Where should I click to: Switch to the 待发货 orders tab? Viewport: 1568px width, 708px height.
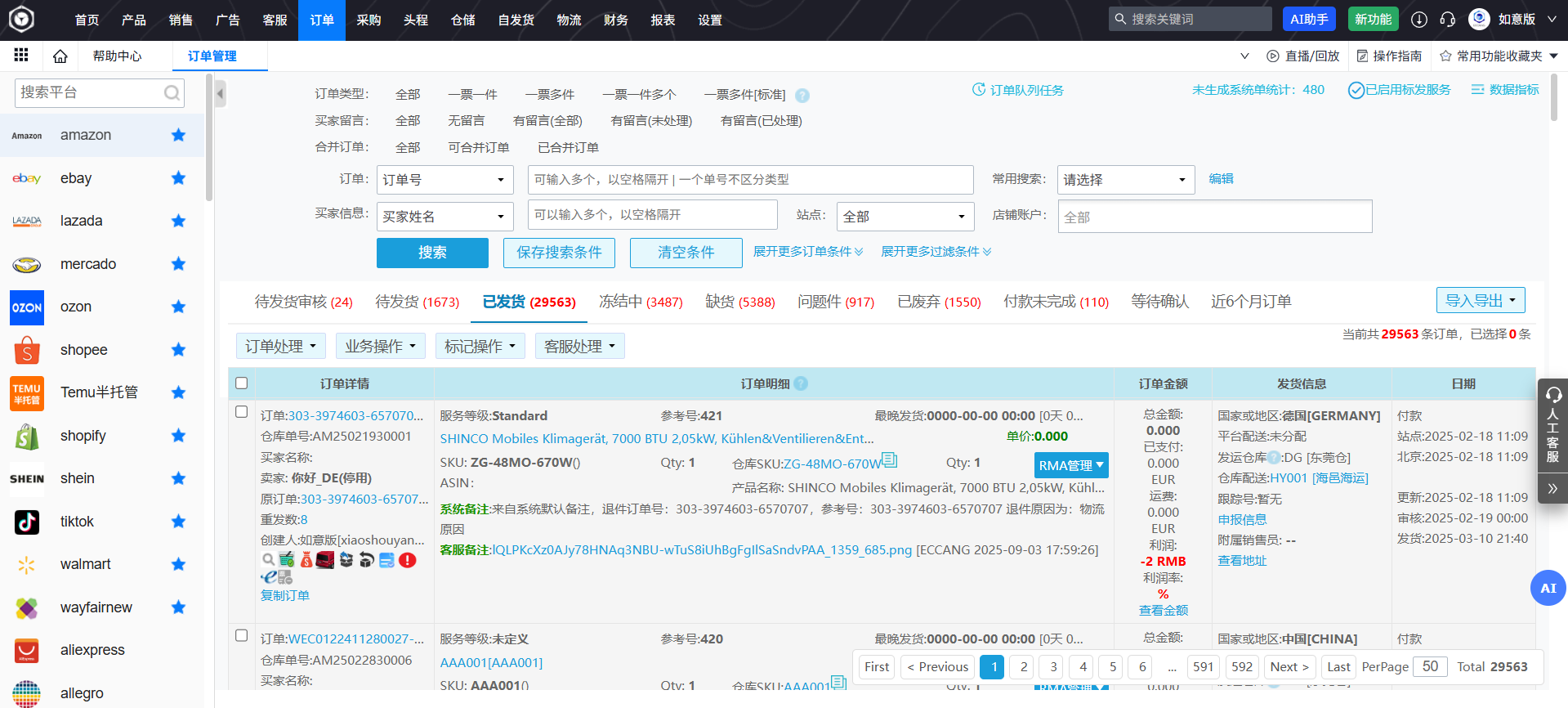[x=417, y=302]
